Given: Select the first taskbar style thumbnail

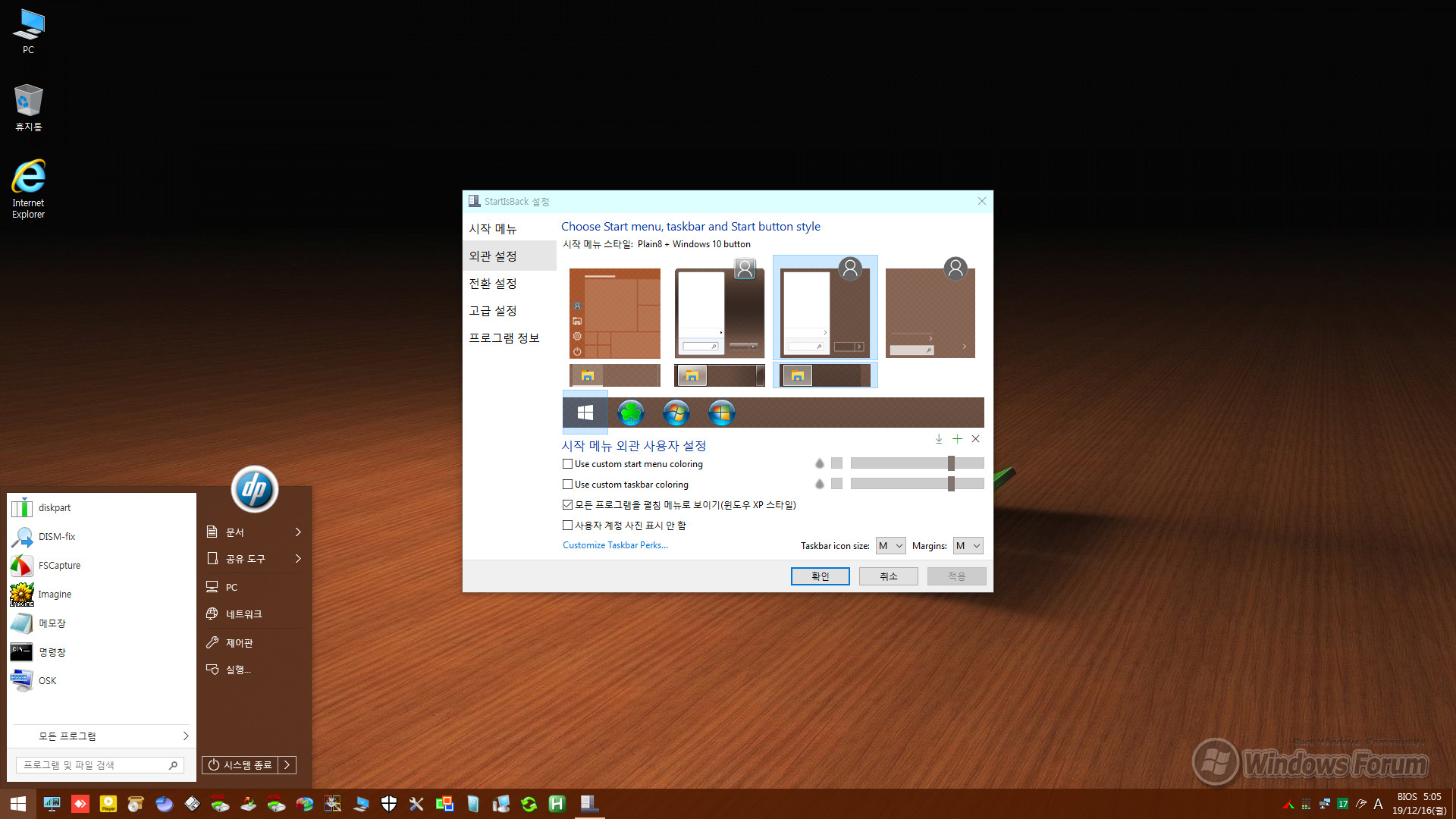Looking at the screenshot, I should 615,375.
